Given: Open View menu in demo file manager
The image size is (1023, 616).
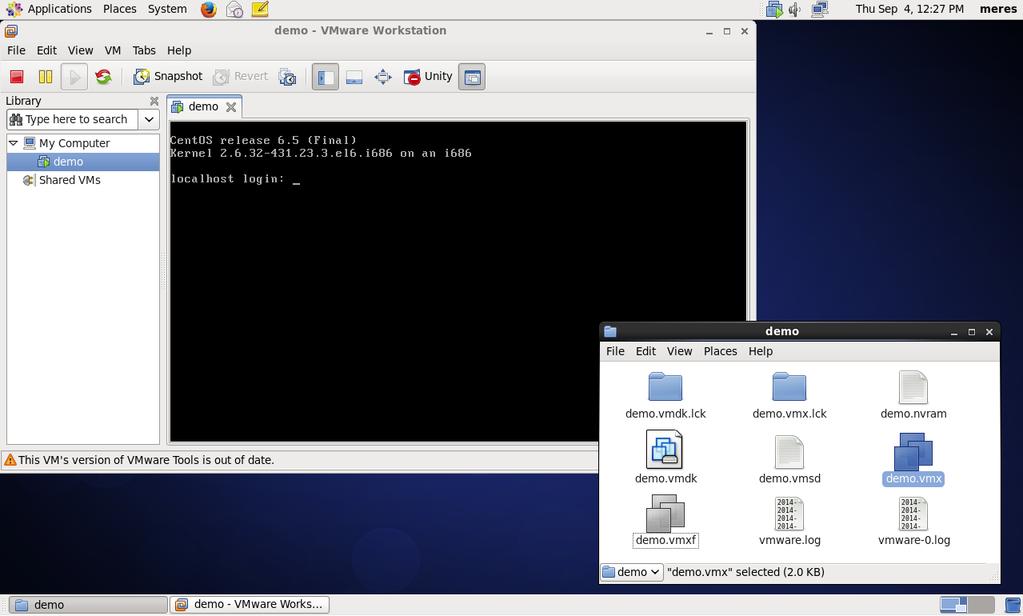Looking at the screenshot, I should coord(679,351).
